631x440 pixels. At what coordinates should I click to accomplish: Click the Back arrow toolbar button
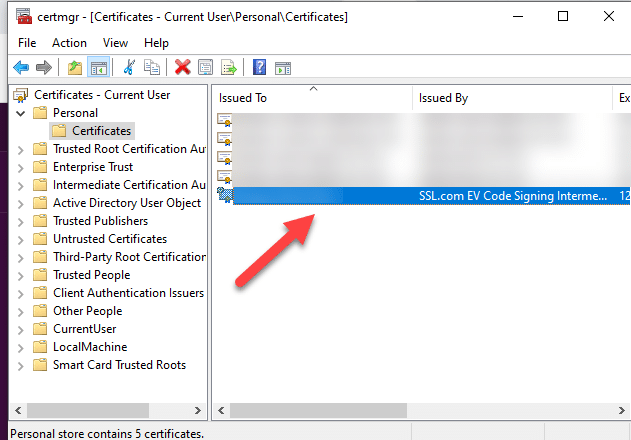20,68
